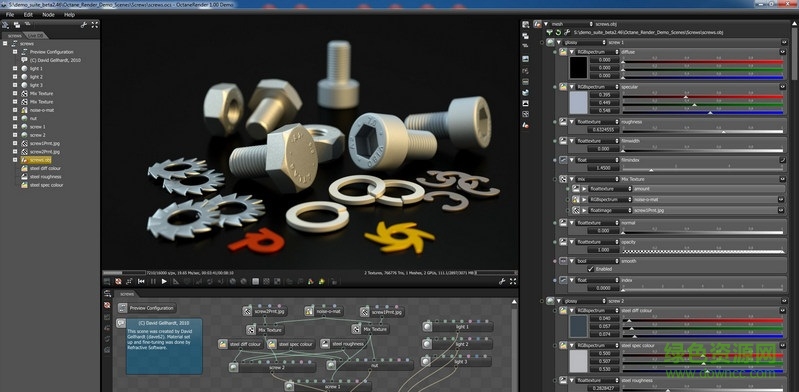
Task: Switch to the Live DB tab
Action: [36, 36]
